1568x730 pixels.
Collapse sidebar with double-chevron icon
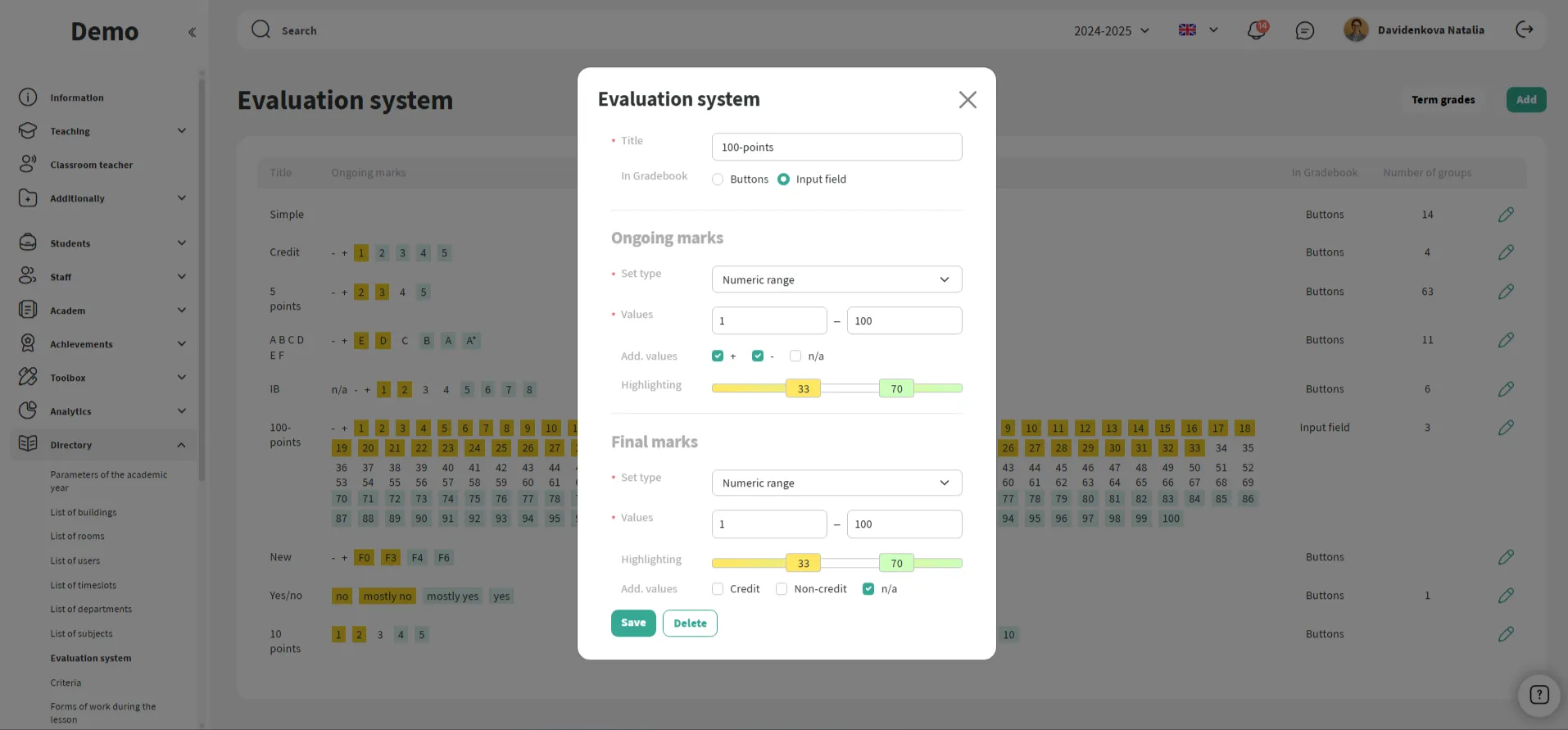(x=192, y=32)
